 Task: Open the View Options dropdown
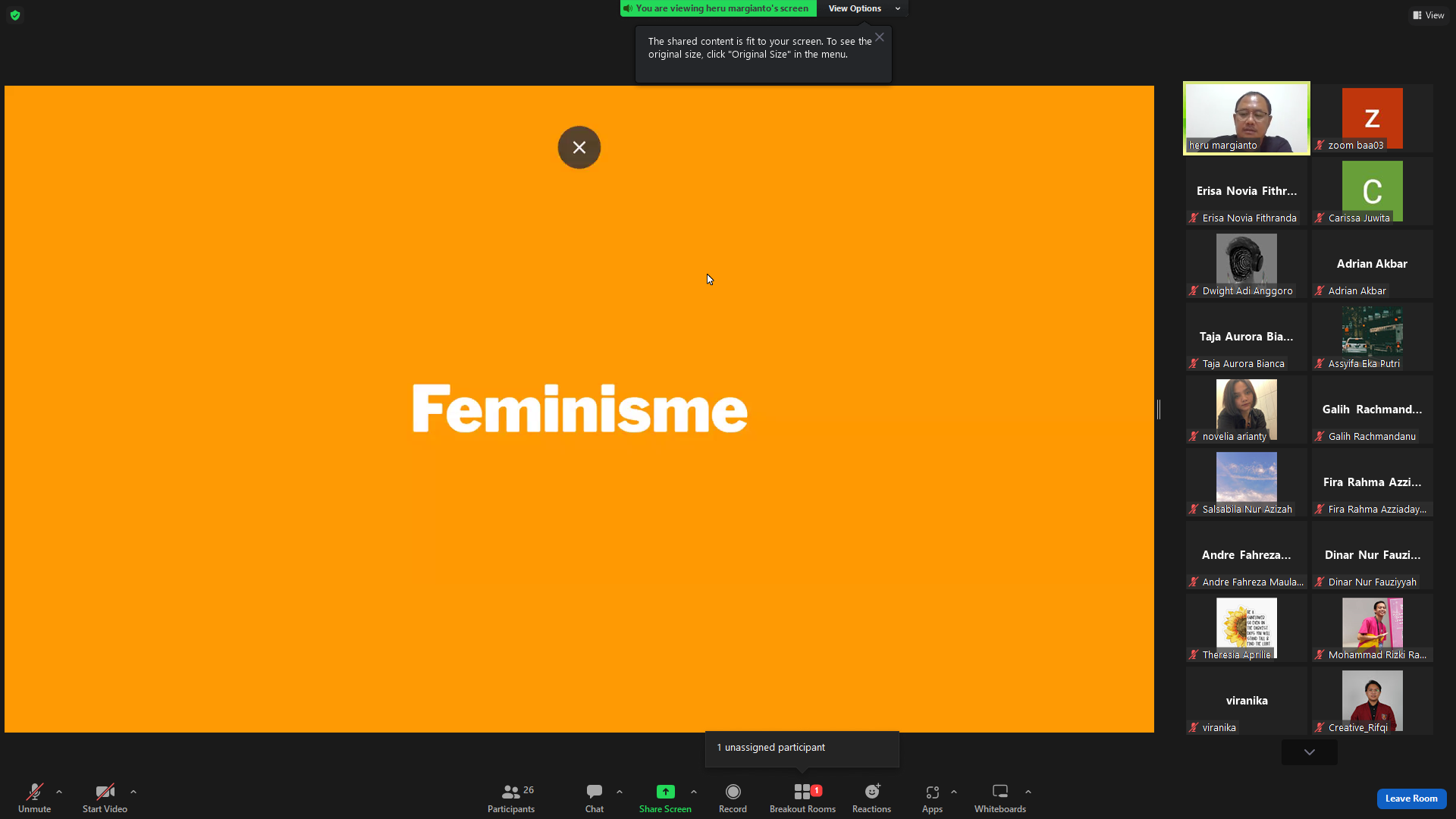(864, 8)
